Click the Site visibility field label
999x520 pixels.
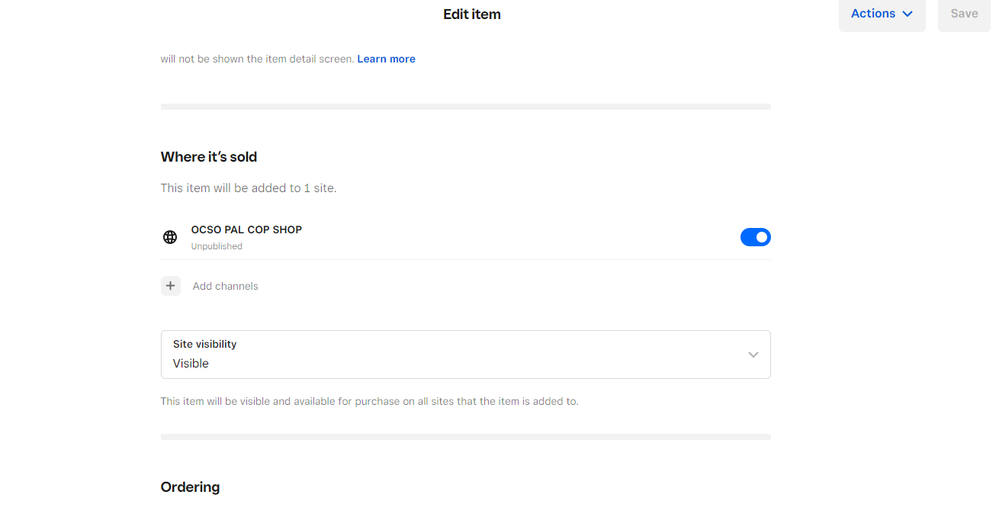click(x=205, y=344)
